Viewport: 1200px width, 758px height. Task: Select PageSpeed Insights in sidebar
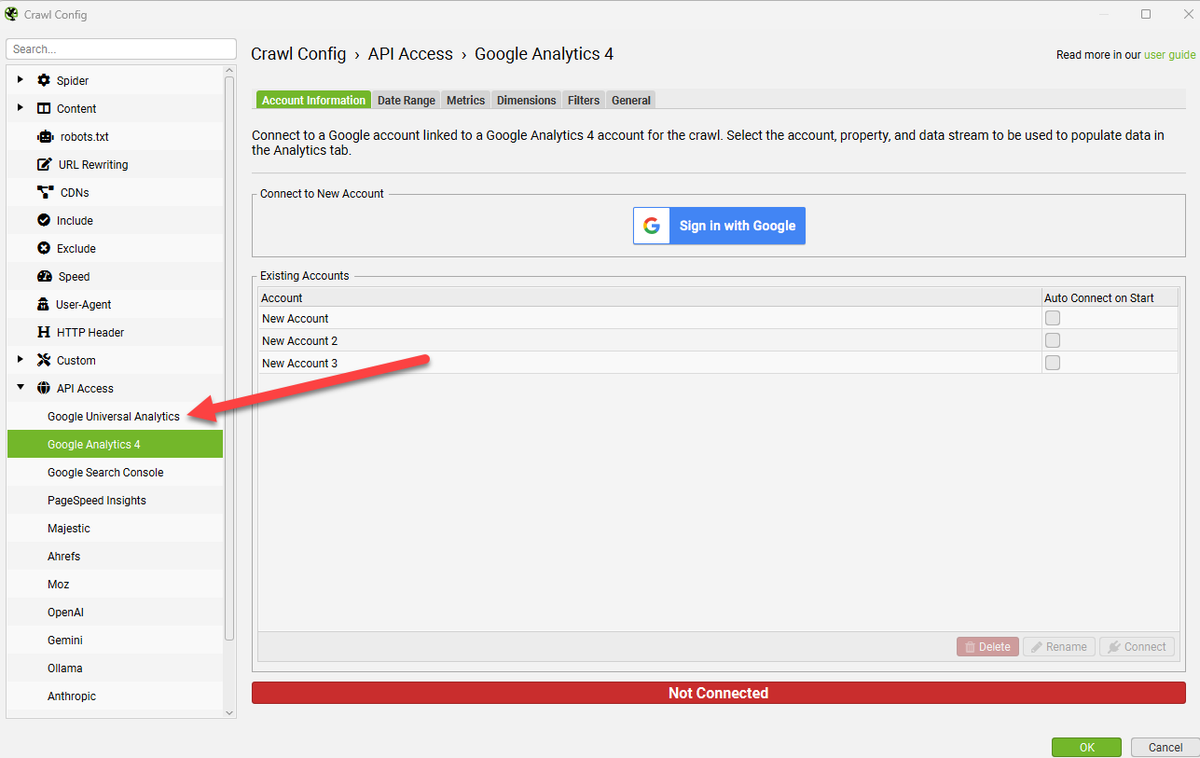(115, 500)
